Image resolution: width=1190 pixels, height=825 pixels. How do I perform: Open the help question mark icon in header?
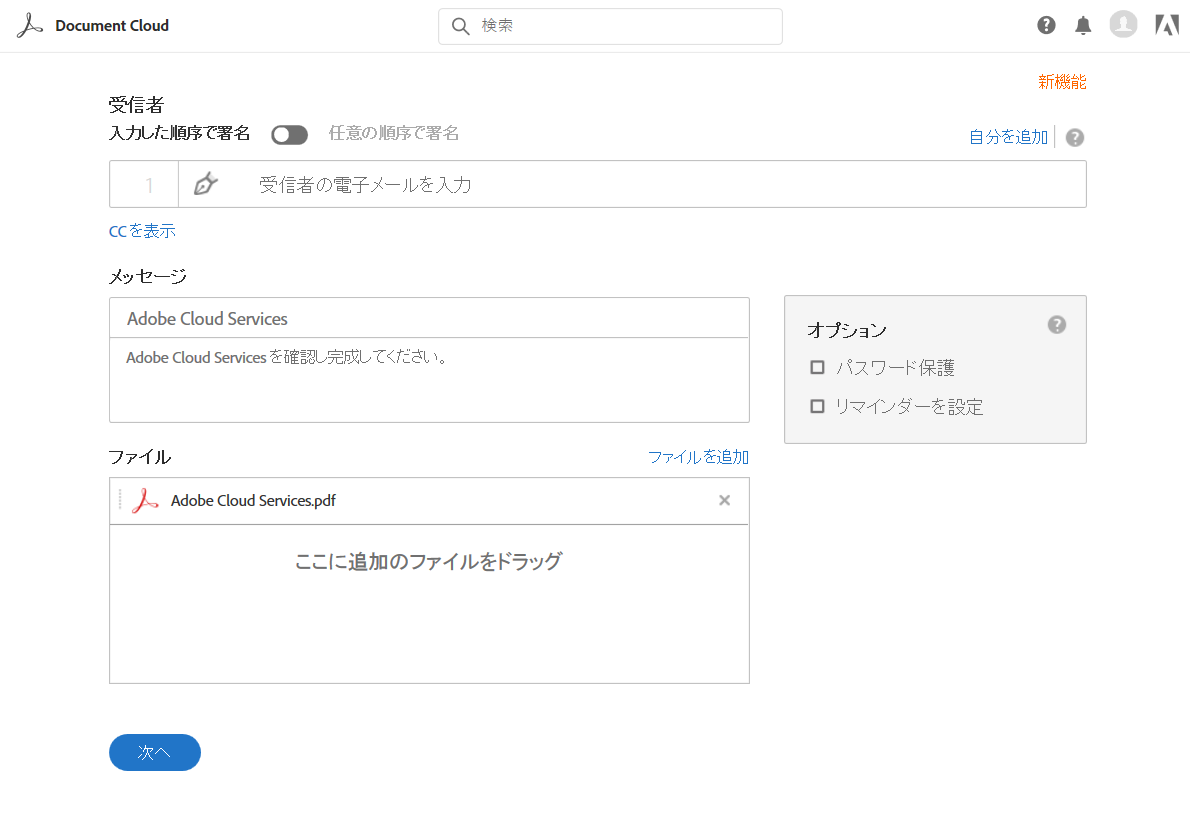pyautogui.click(x=1046, y=26)
